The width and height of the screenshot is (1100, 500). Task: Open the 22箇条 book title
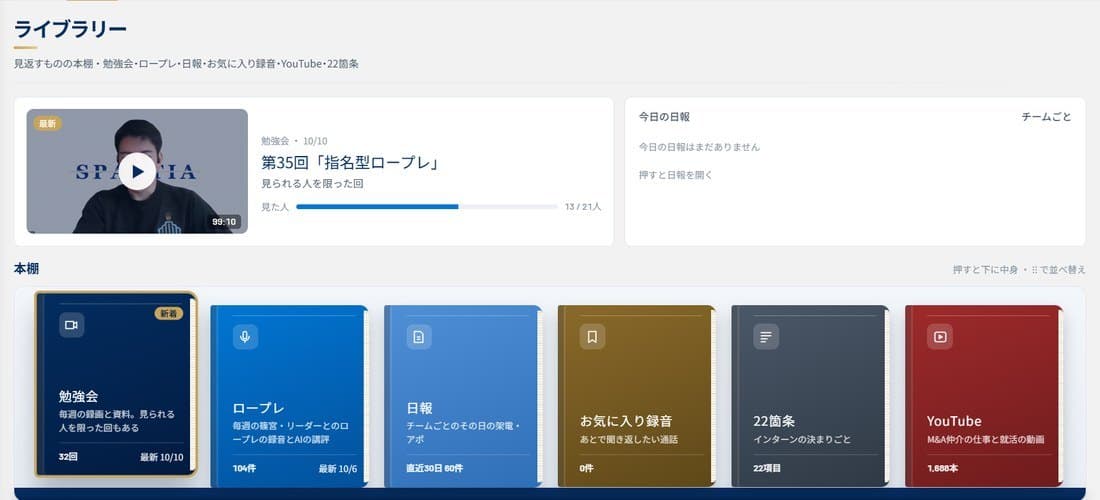coord(774,421)
